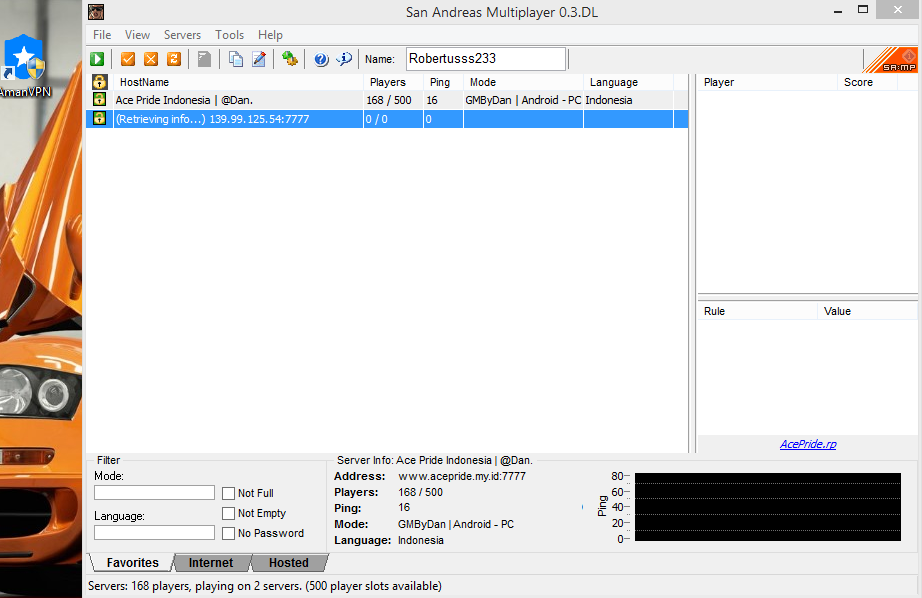Switch to the Favorites tab
The image size is (922, 598).
click(x=132, y=563)
